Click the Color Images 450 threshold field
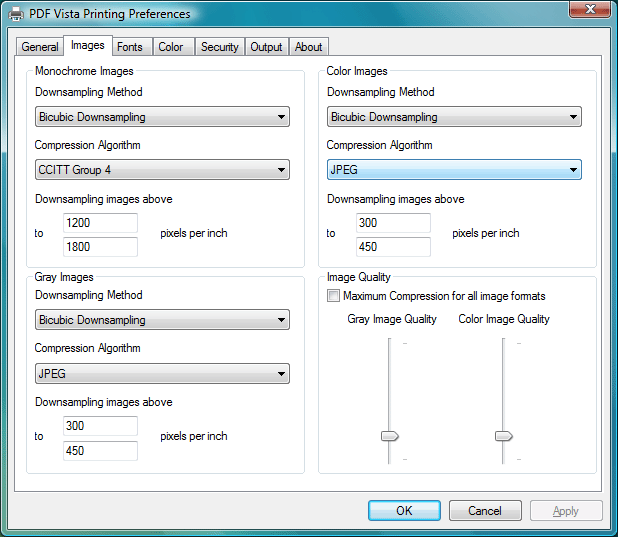This screenshot has width=618, height=537. coord(393,247)
